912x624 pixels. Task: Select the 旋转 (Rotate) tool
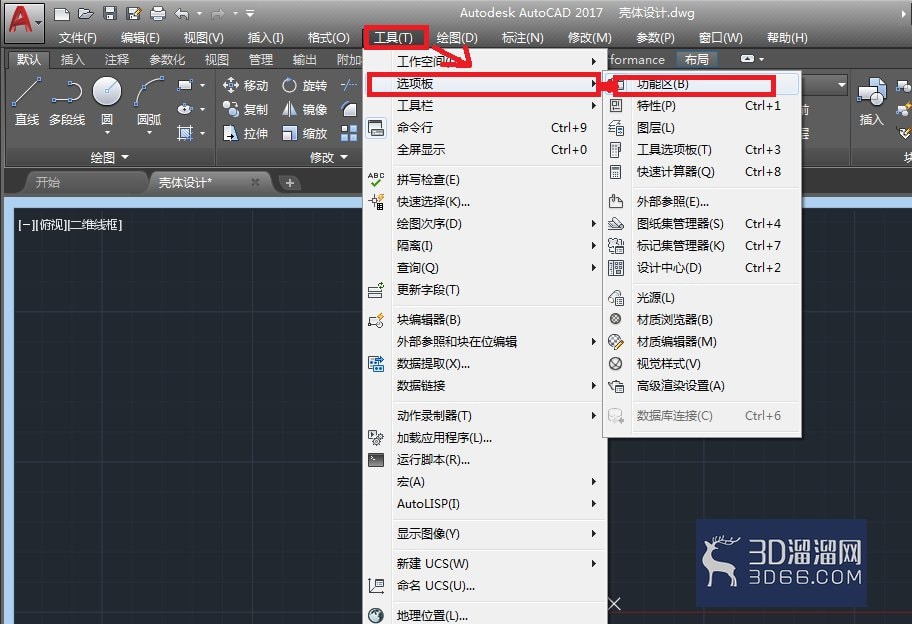click(304, 85)
